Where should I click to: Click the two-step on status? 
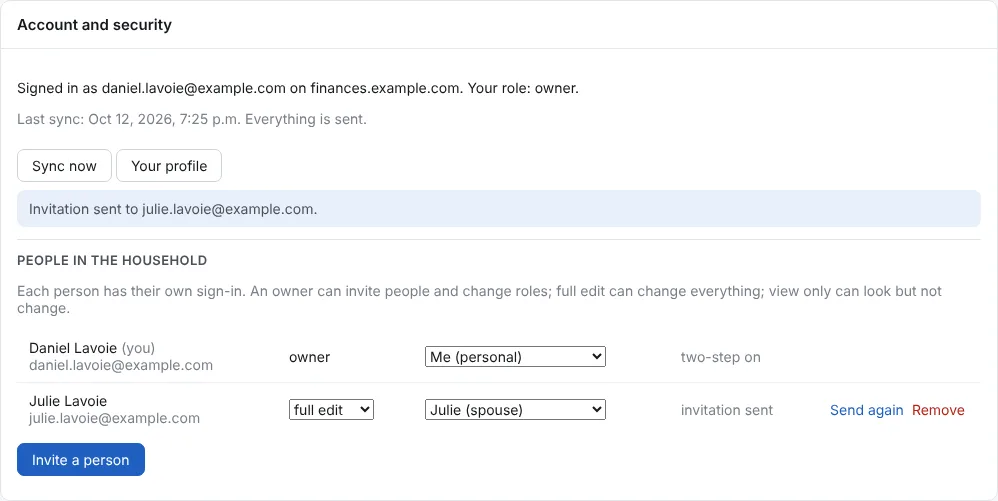click(720, 357)
